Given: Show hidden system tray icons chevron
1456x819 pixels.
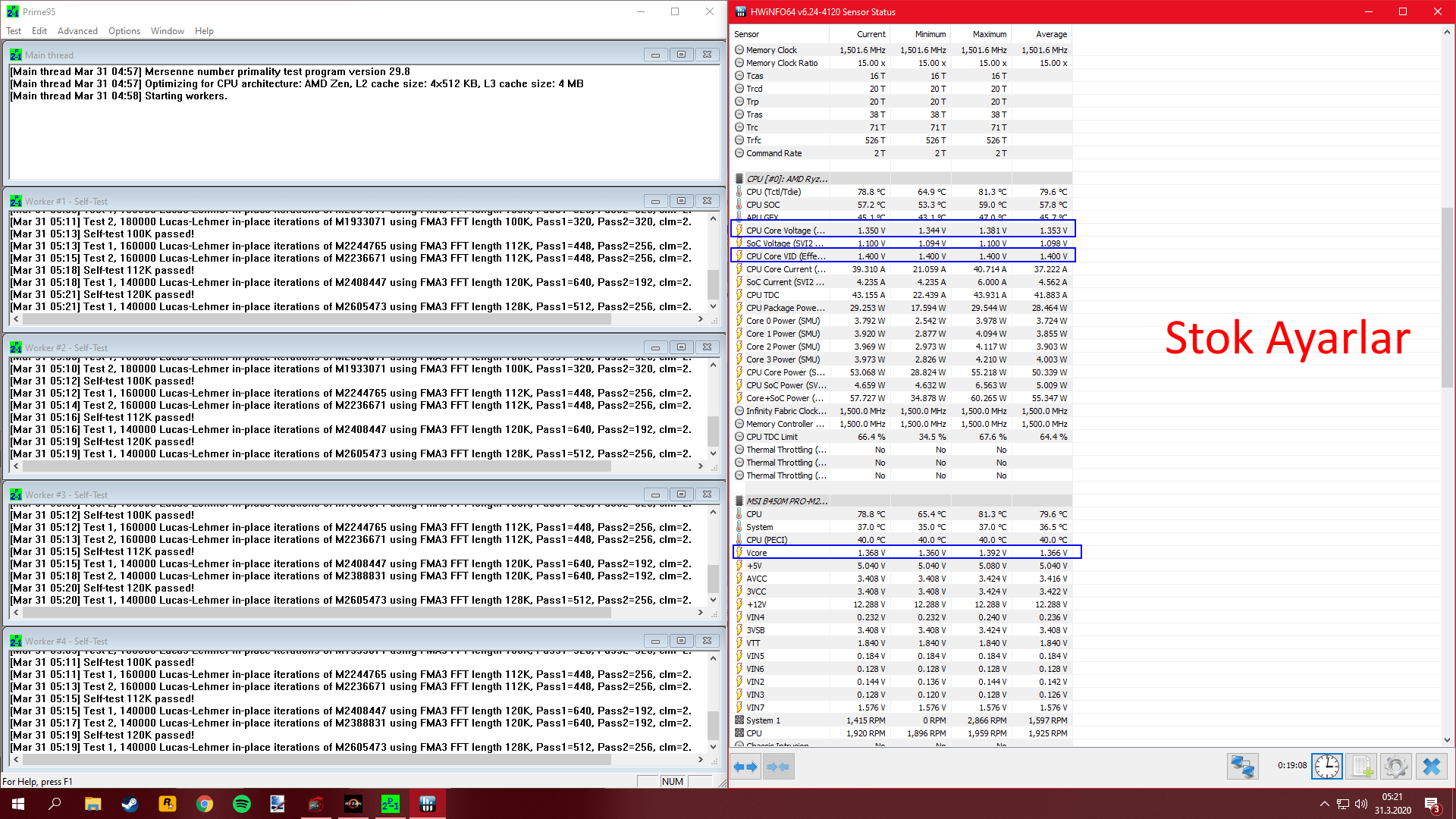Looking at the screenshot, I should (x=1324, y=804).
